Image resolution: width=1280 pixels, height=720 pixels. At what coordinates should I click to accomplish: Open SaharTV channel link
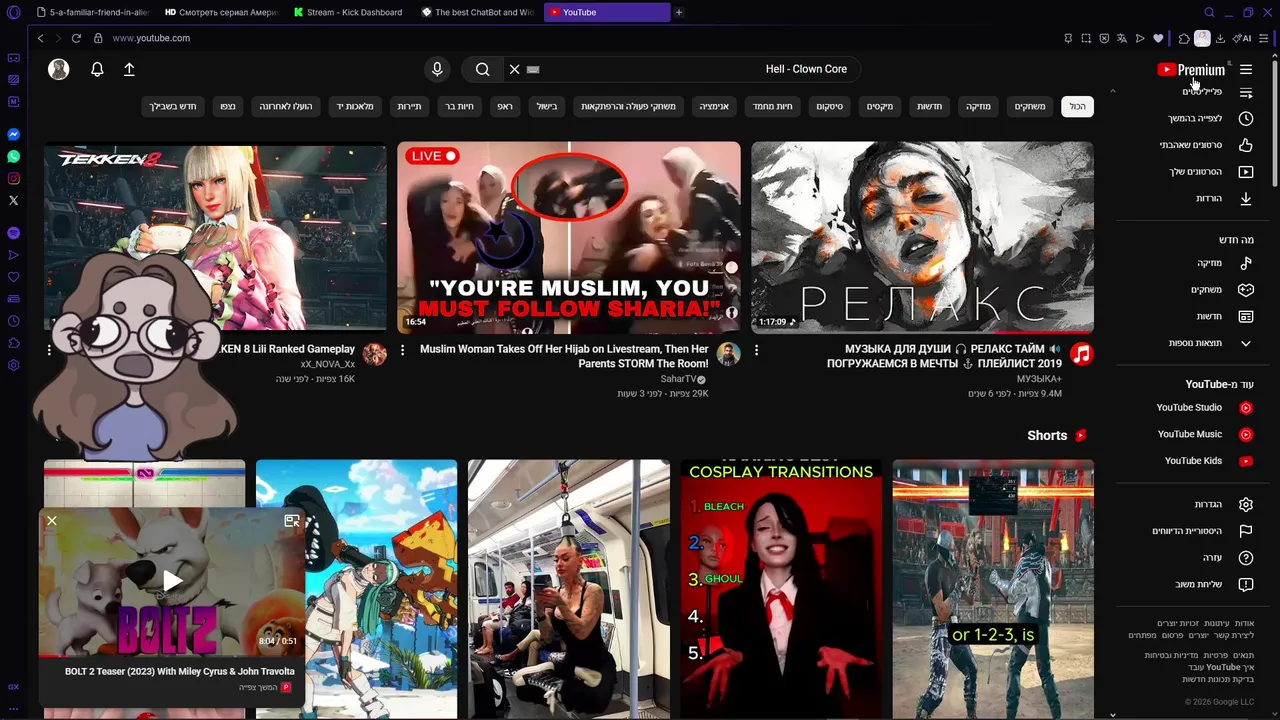point(678,379)
